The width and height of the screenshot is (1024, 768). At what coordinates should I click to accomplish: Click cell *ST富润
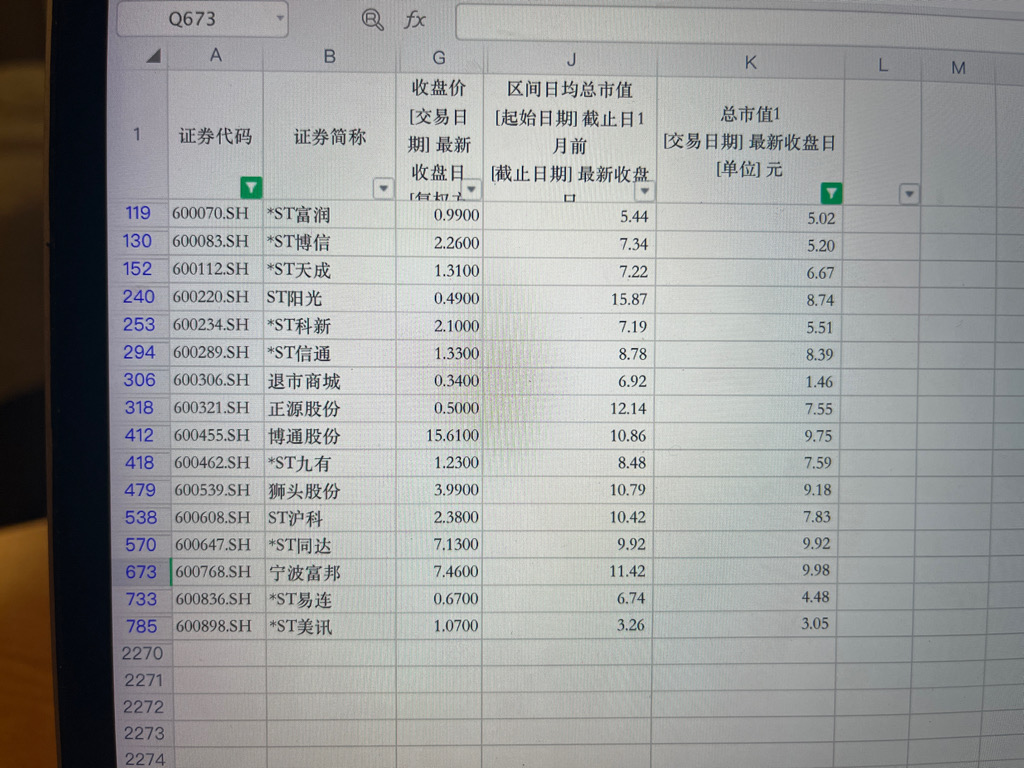click(x=330, y=214)
